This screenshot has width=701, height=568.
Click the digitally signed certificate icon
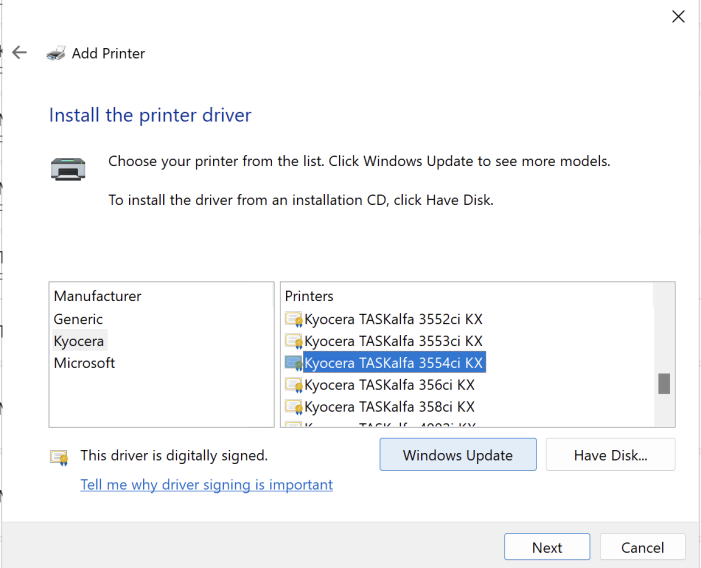click(x=59, y=457)
